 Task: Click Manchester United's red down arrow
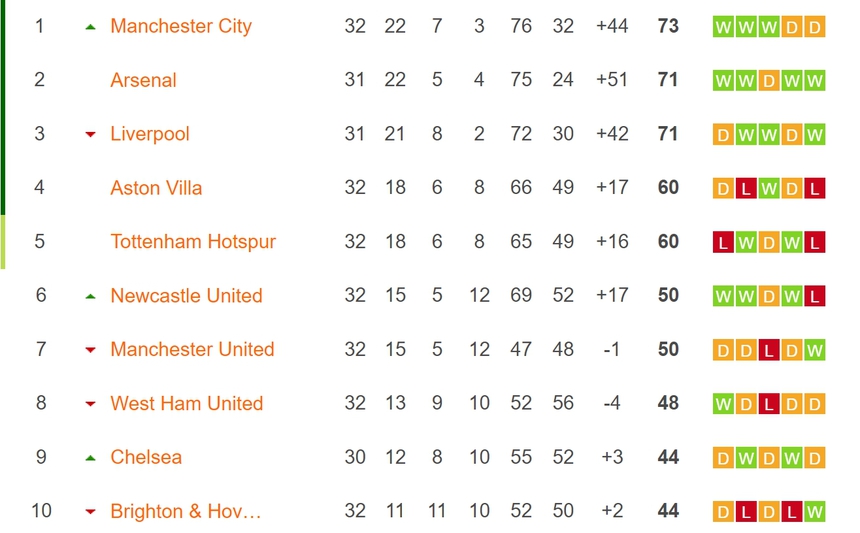pos(91,351)
